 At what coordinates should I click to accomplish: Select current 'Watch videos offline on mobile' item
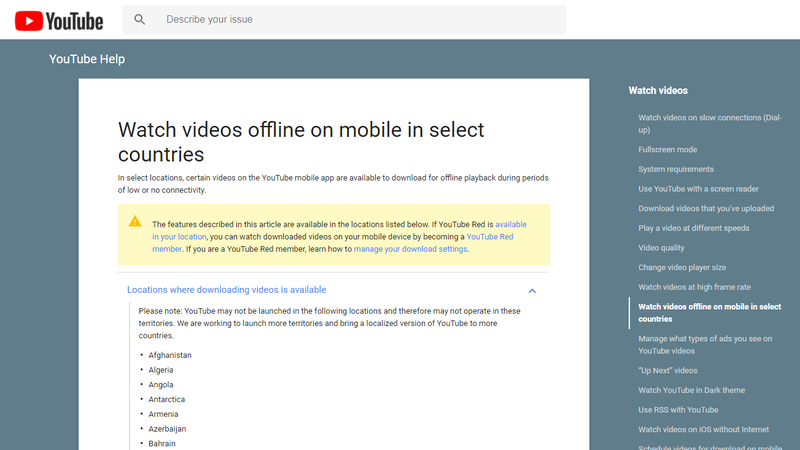click(710, 313)
